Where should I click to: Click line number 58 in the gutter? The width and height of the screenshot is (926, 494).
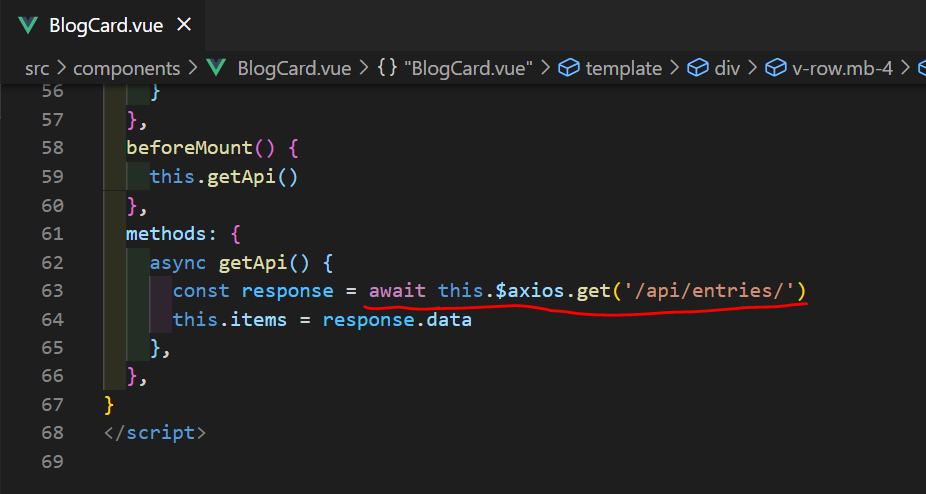(52, 148)
